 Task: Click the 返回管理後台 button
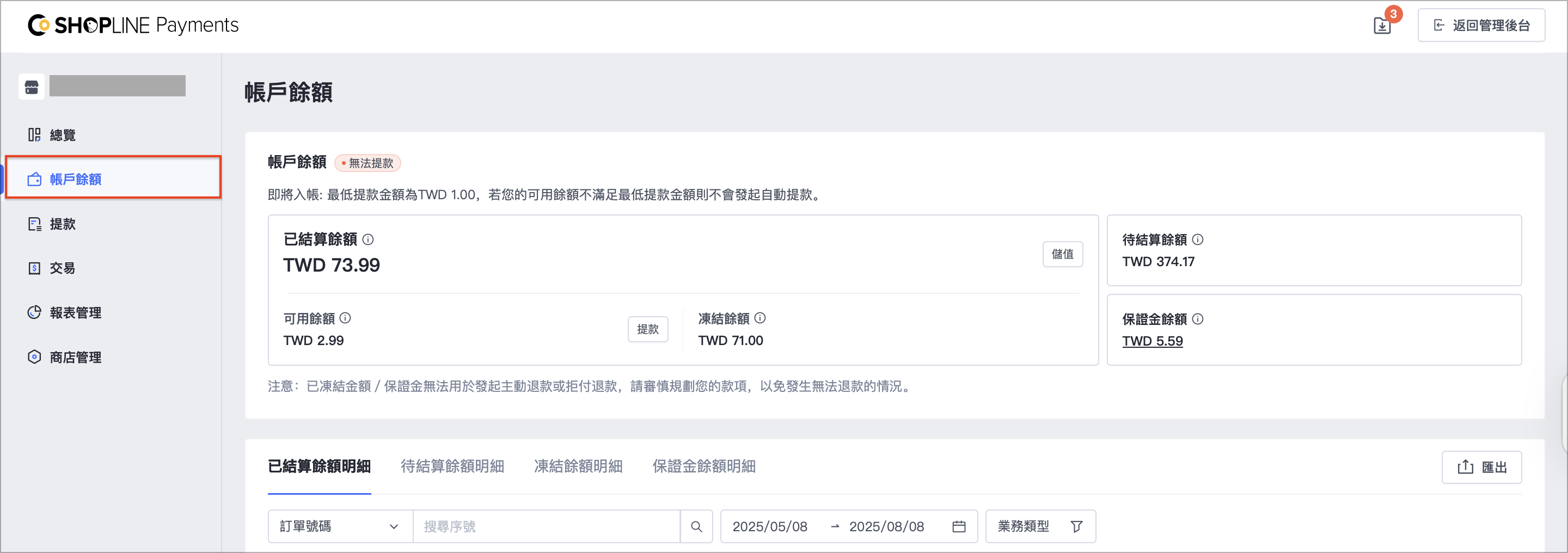1481,26
